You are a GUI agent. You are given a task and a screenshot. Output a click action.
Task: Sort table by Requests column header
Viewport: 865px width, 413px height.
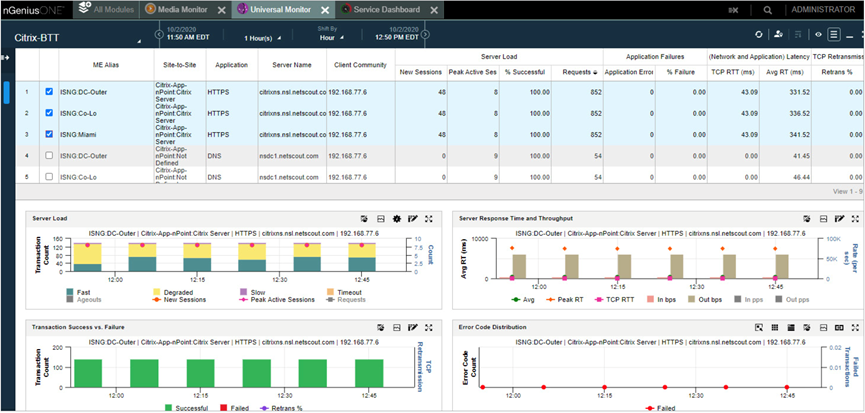click(577, 72)
